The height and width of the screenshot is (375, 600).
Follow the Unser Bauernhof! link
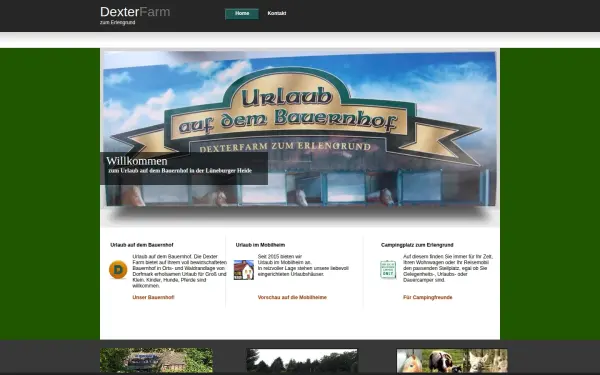(153, 297)
